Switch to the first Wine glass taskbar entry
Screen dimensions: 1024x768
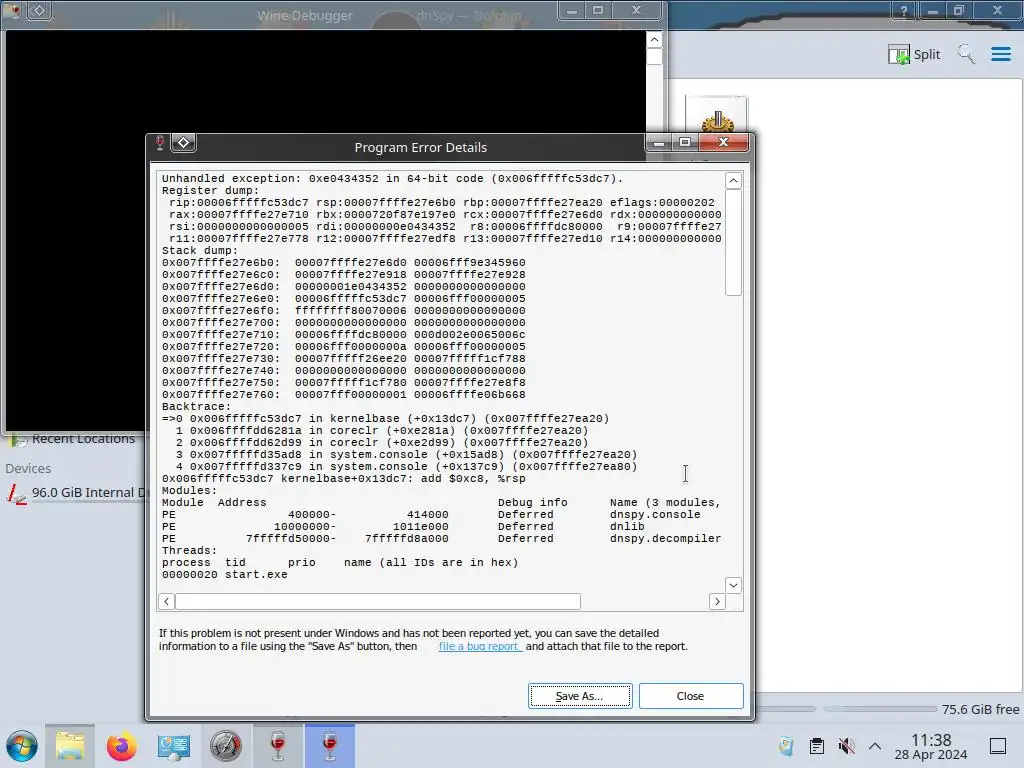coord(278,746)
